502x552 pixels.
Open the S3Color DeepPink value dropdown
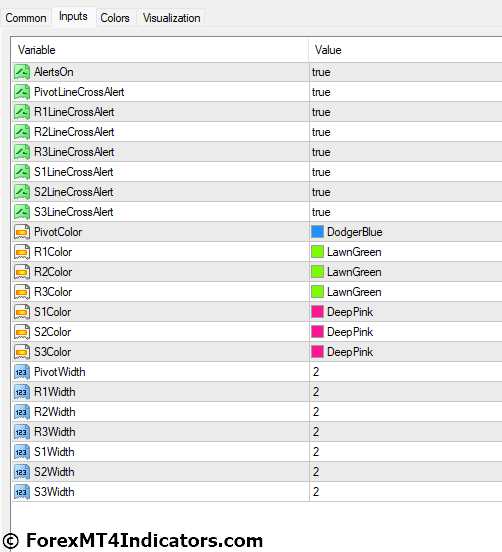[x=406, y=352]
